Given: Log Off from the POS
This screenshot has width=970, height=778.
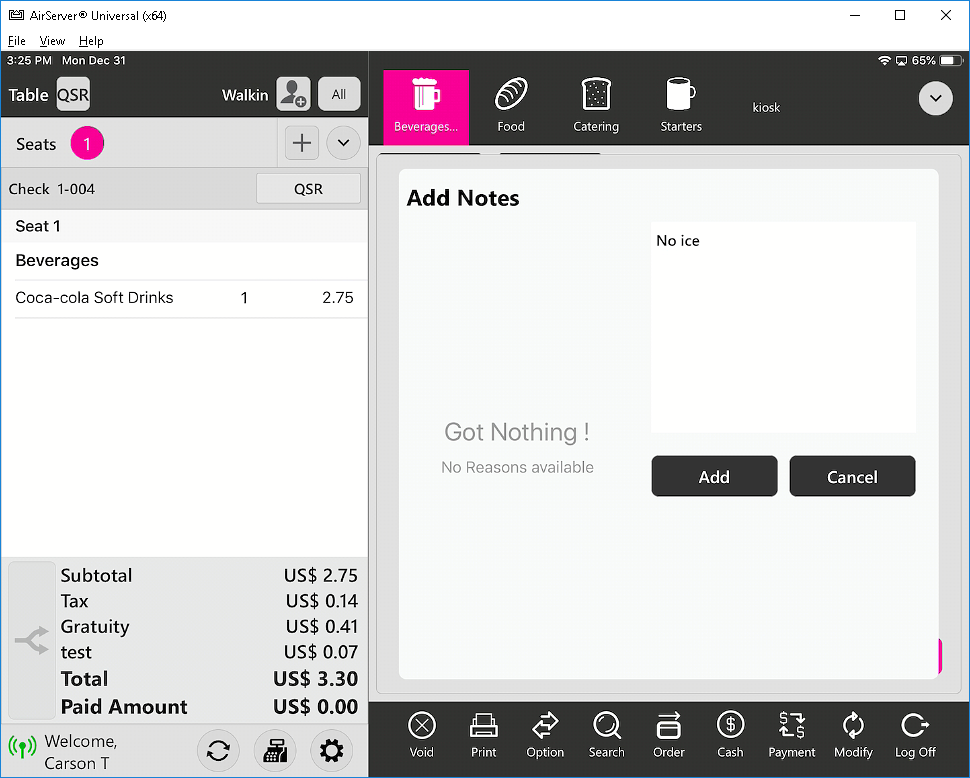Looking at the screenshot, I should tap(915, 734).
